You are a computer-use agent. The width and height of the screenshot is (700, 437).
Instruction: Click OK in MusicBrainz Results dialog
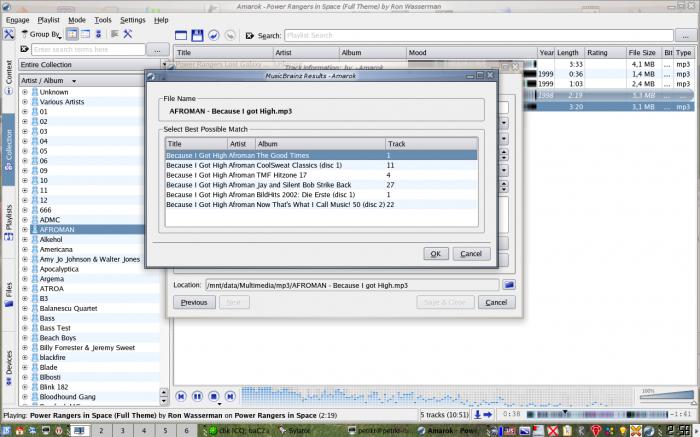pos(436,254)
